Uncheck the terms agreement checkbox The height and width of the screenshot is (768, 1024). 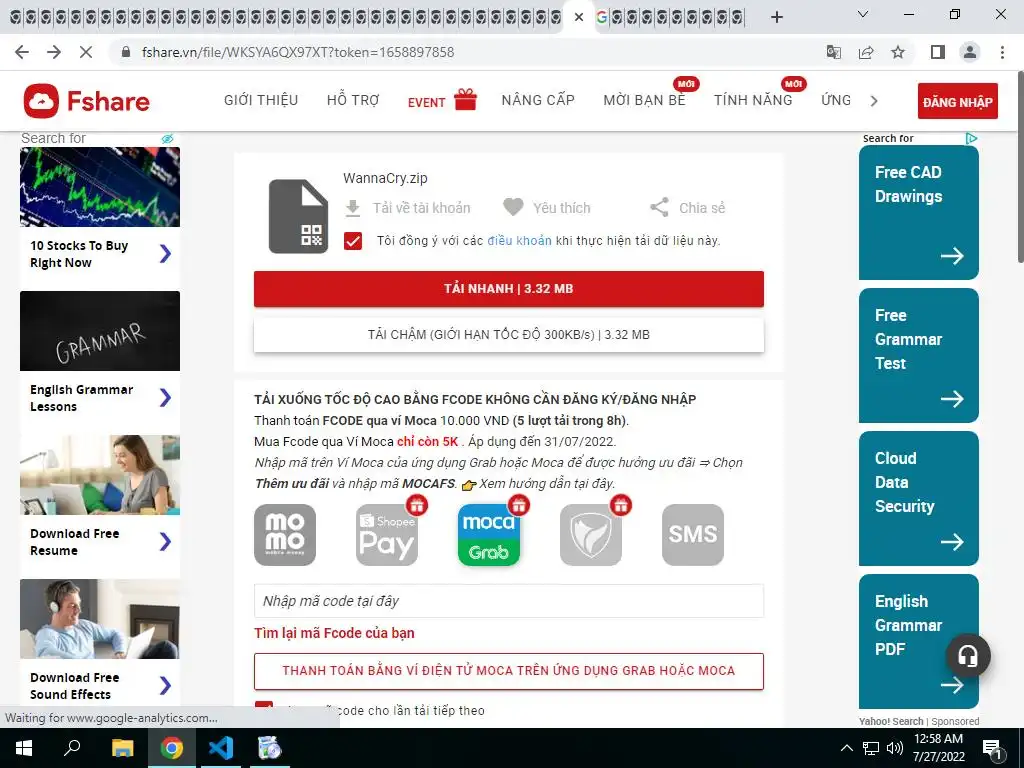tap(353, 241)
